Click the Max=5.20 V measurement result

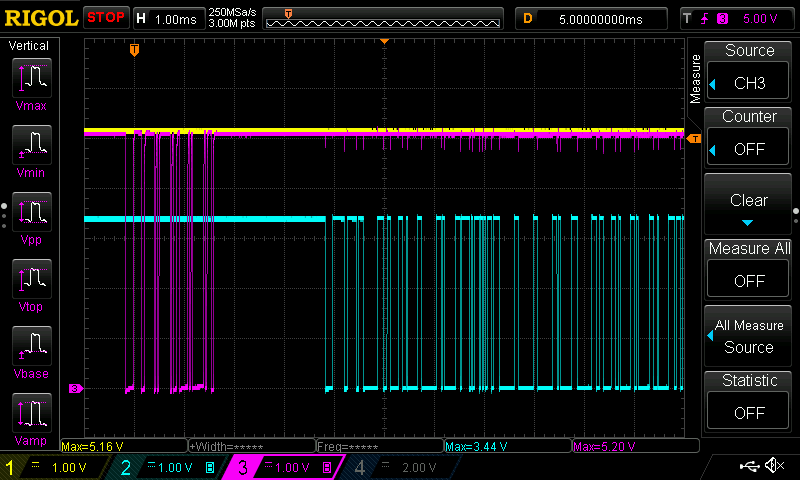point(636,446)
